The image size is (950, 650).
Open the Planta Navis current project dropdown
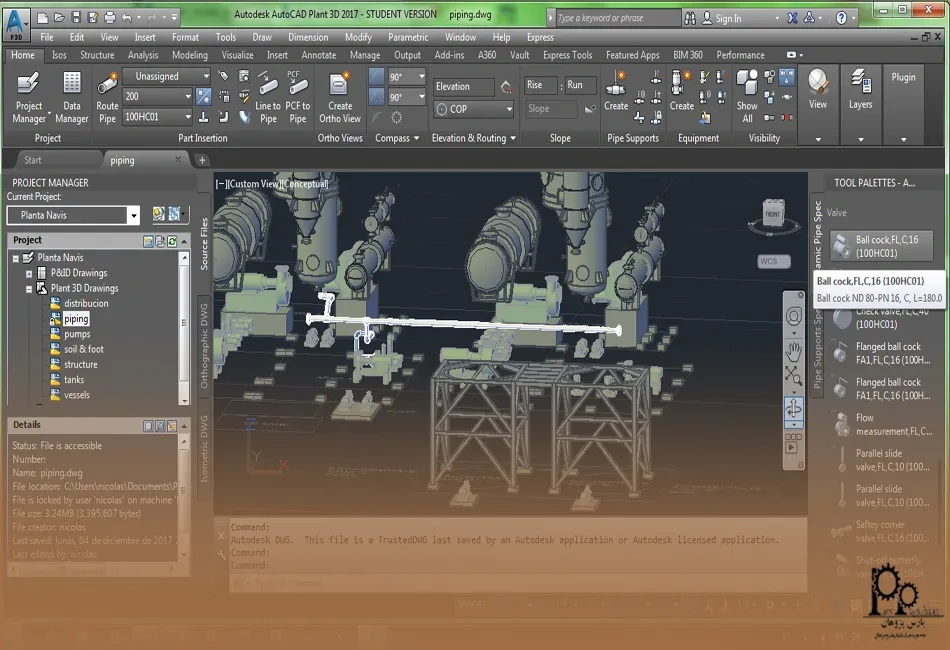133,215
